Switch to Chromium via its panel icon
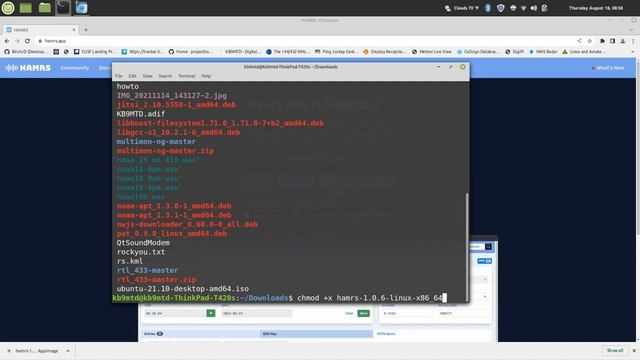 tap(81, 8)
